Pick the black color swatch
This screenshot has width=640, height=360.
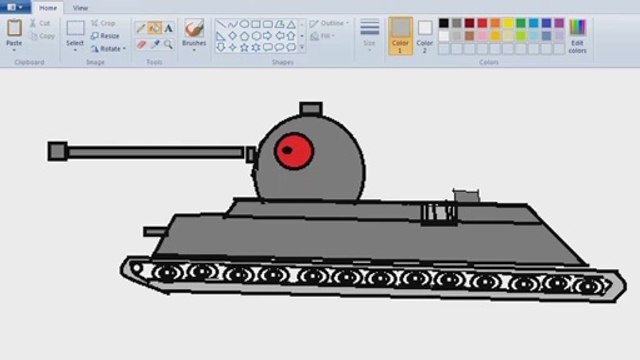tap(444, 23)
